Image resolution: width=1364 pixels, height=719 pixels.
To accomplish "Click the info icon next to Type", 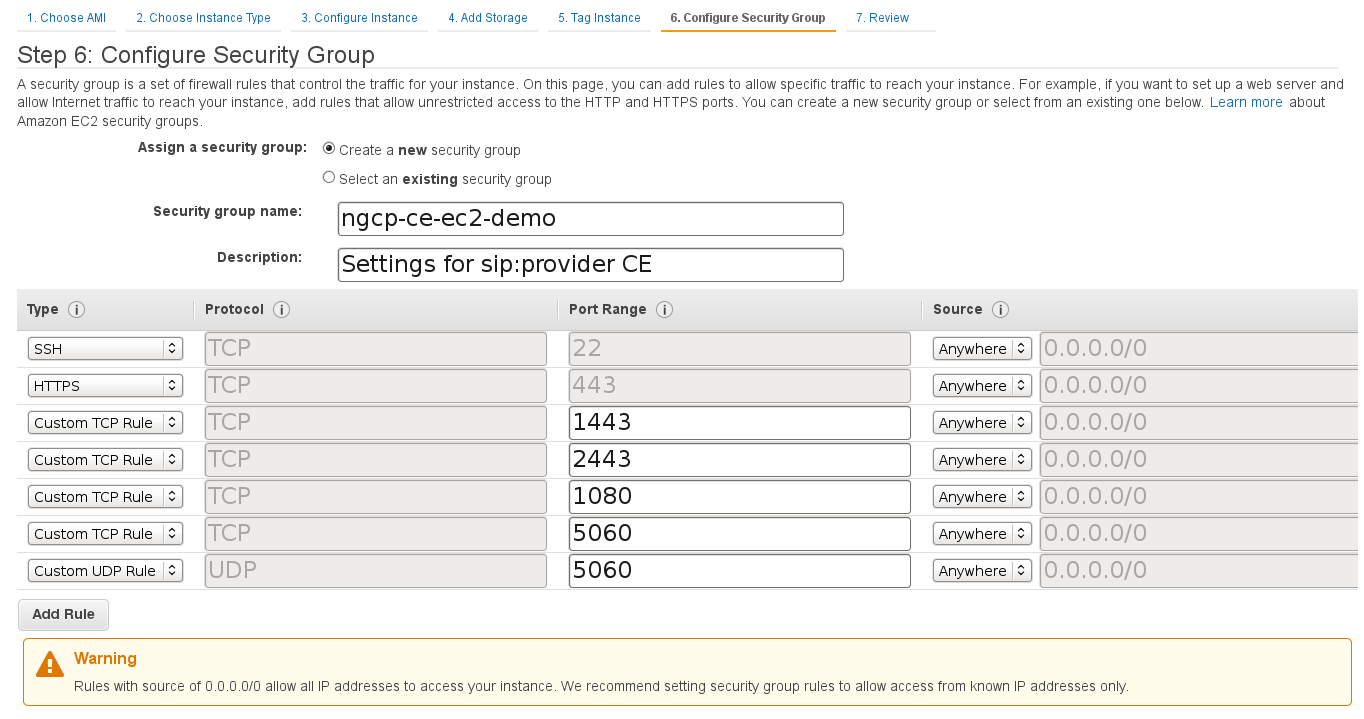I will pyautogui.click(x=77, y=310).
